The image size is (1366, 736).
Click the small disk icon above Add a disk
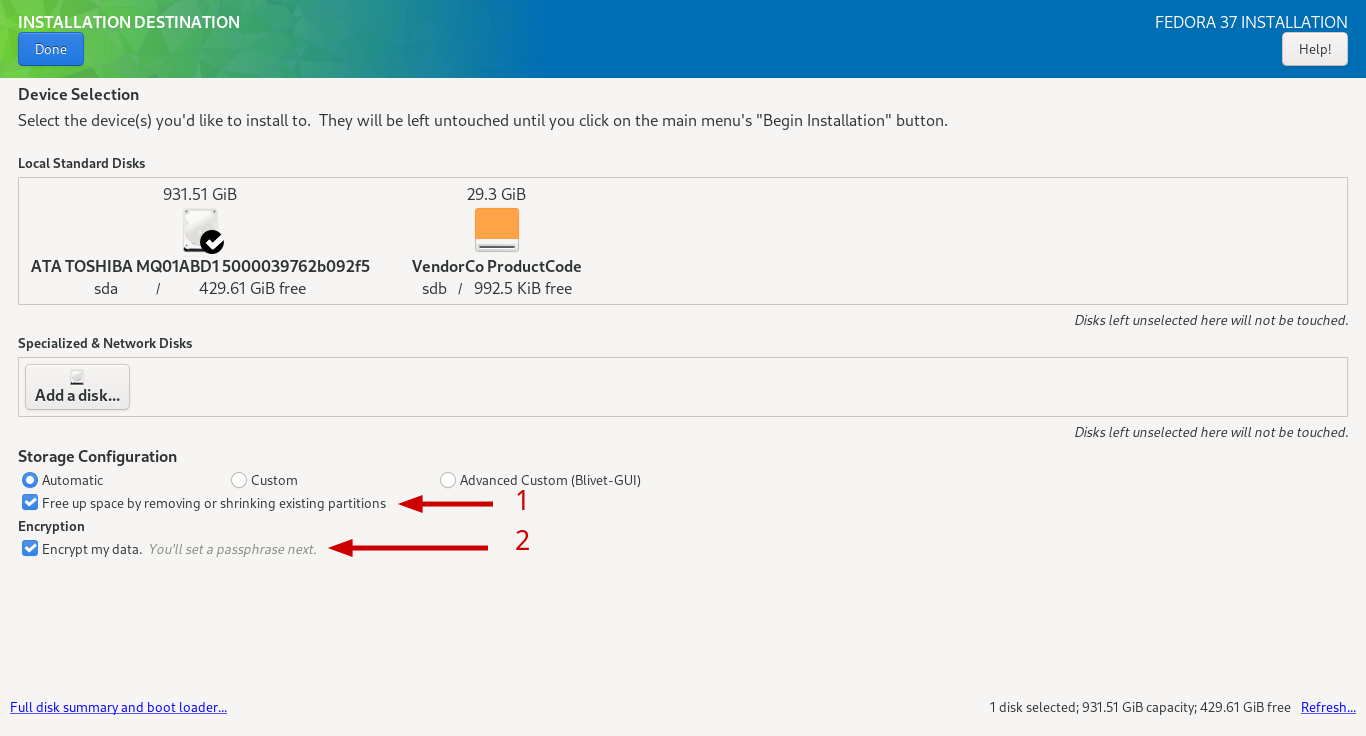tap(77, 377)
